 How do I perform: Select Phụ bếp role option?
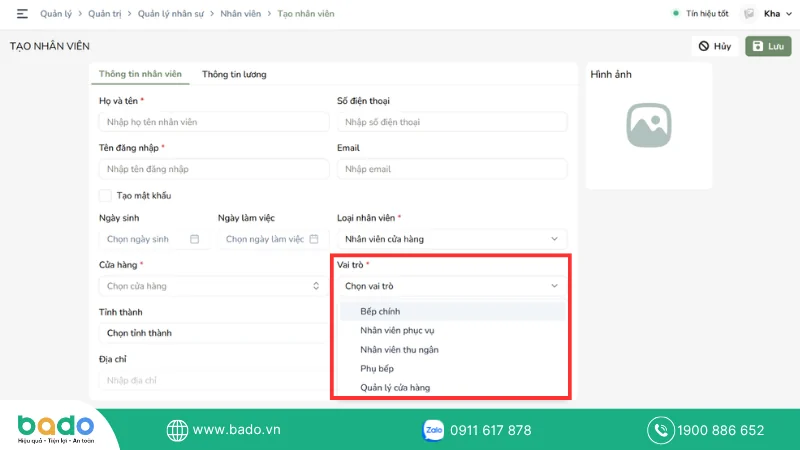453,368
